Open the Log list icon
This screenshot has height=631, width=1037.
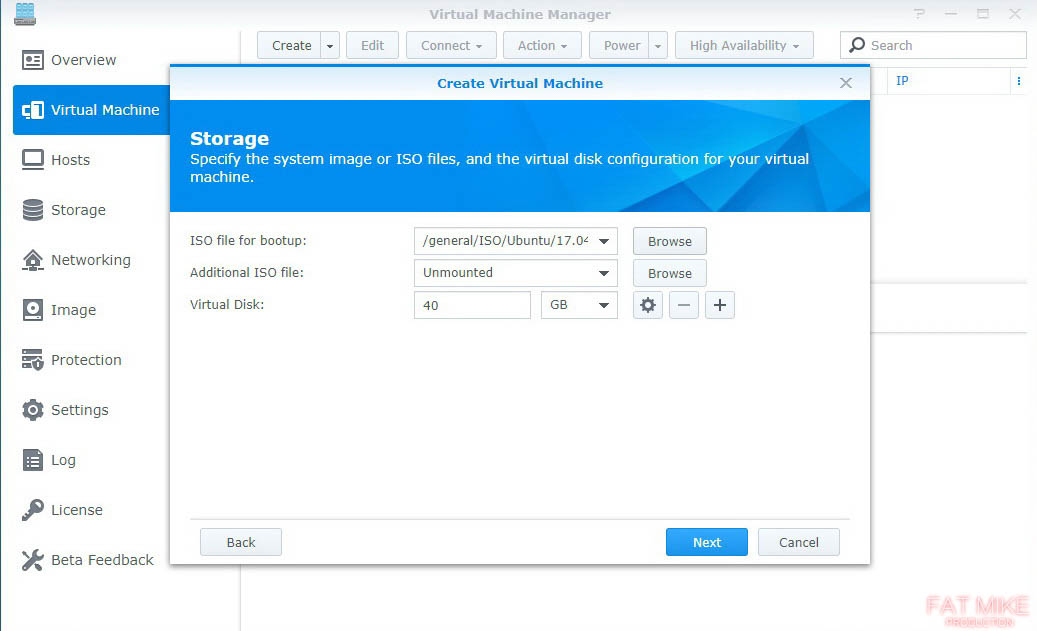pyautogui.click(x=32, y=460)
